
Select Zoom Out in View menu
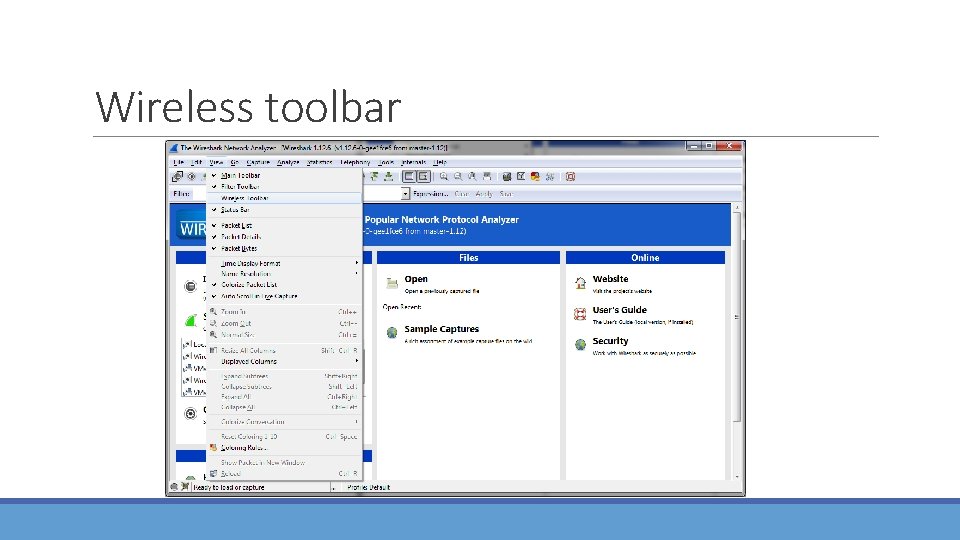[x=284, y=323]
